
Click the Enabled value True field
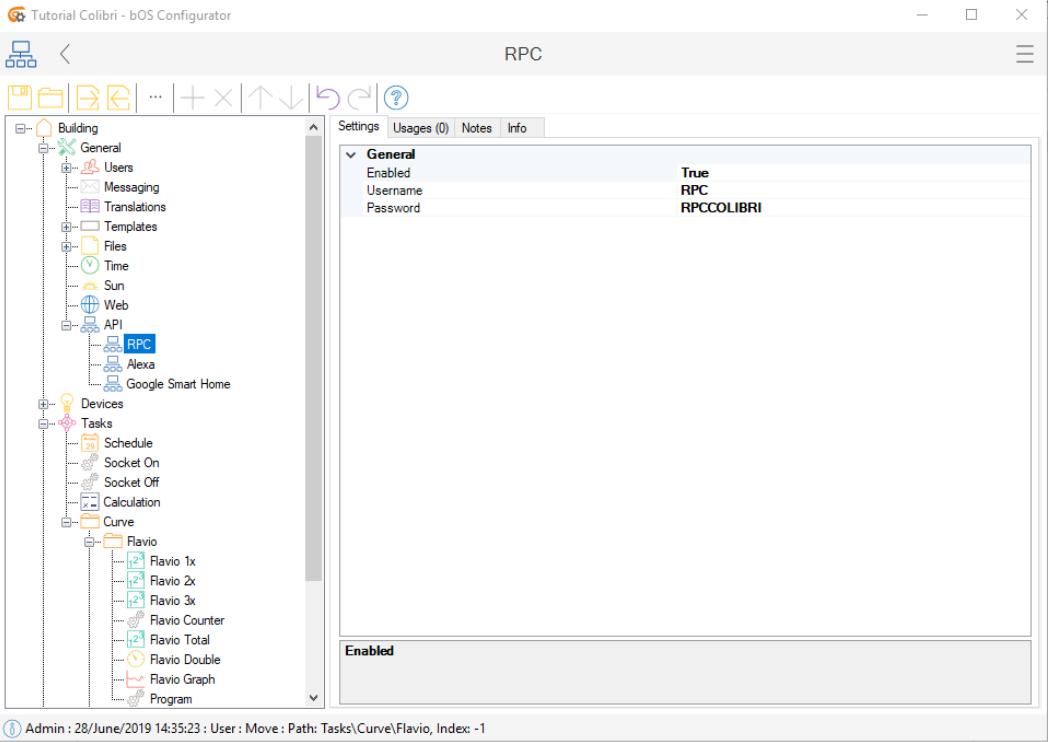(850, 173)
